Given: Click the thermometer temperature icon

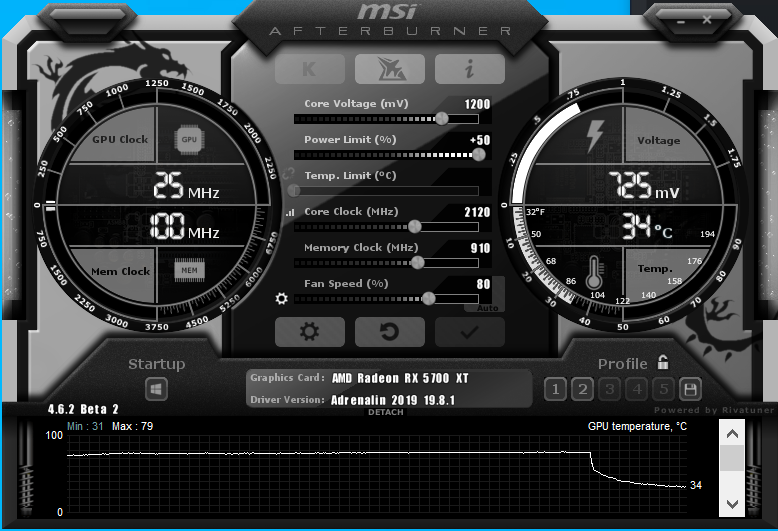Looking at the screenshot, I should (594, 272).
